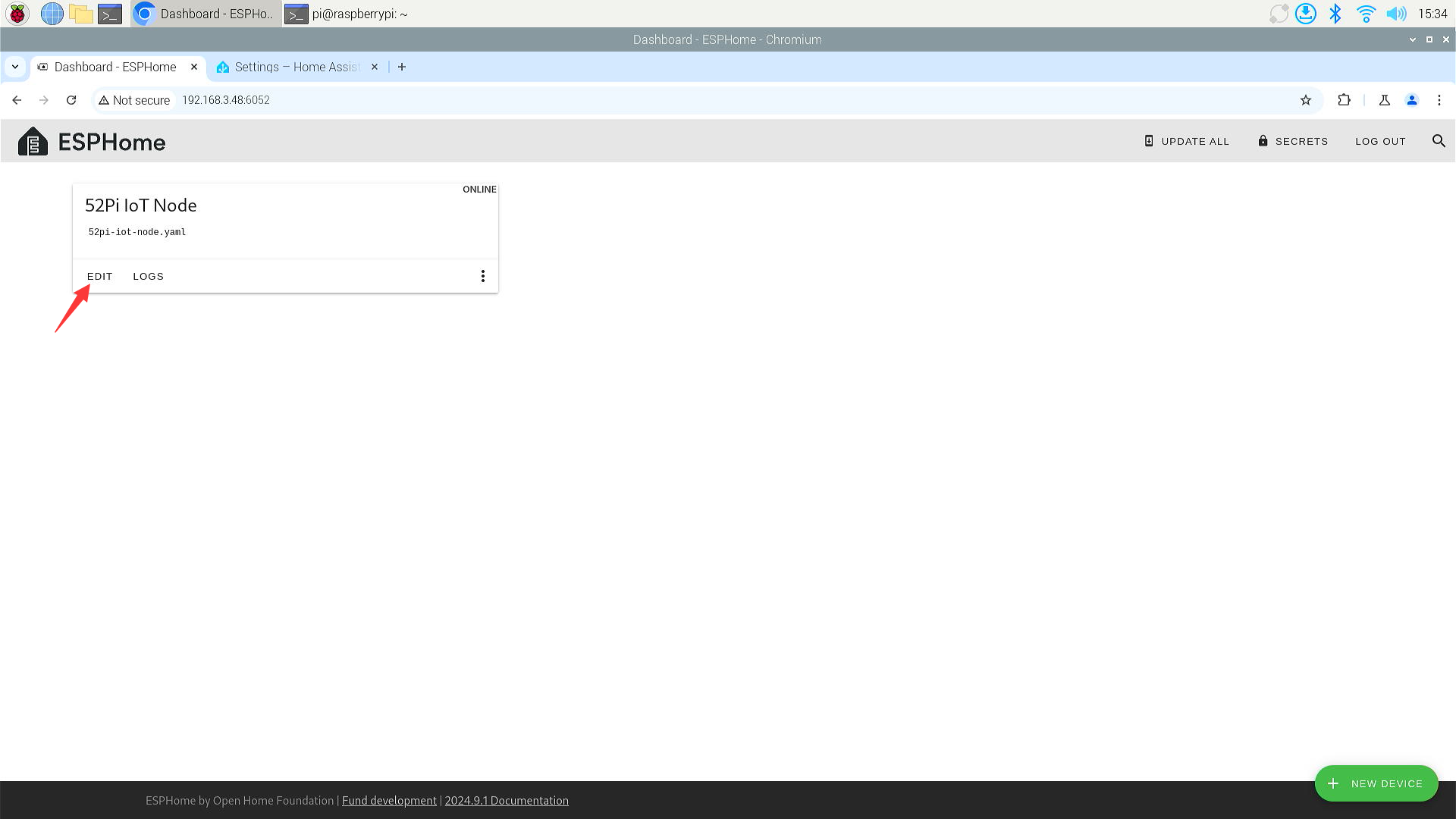Close the Settings – Home Assistant tab
This screenshot has height=819, width=1456.
point(375,67)
